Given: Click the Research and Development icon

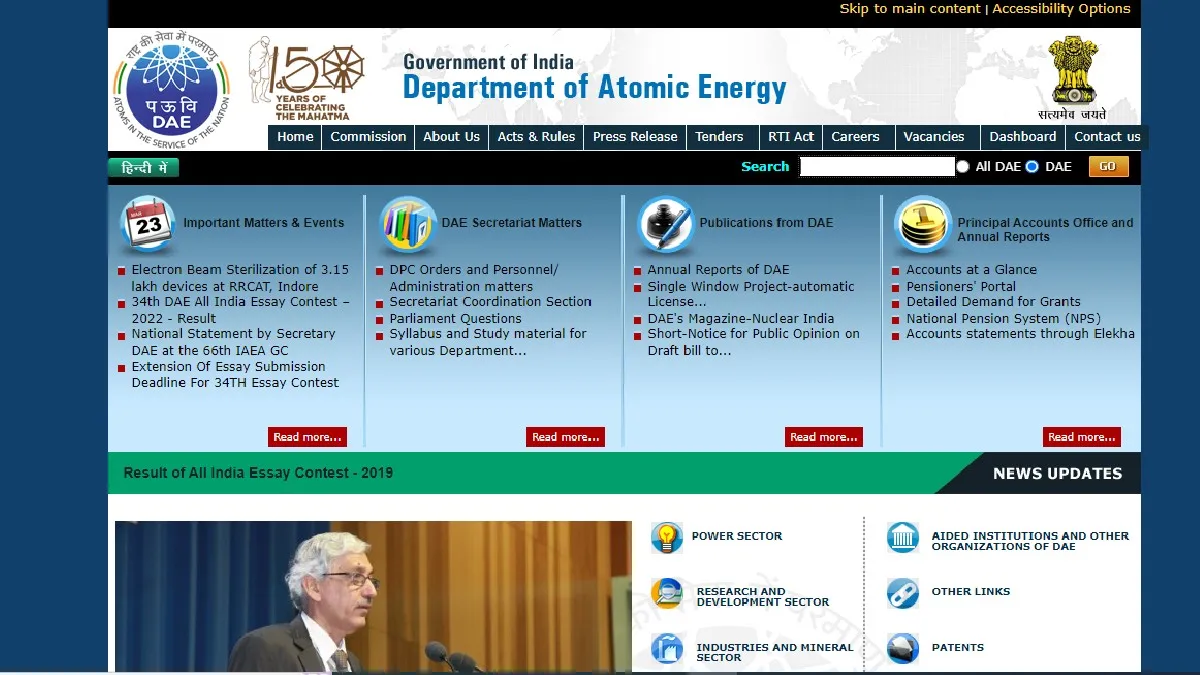Looking at the screenshot, I should (666, 593).
